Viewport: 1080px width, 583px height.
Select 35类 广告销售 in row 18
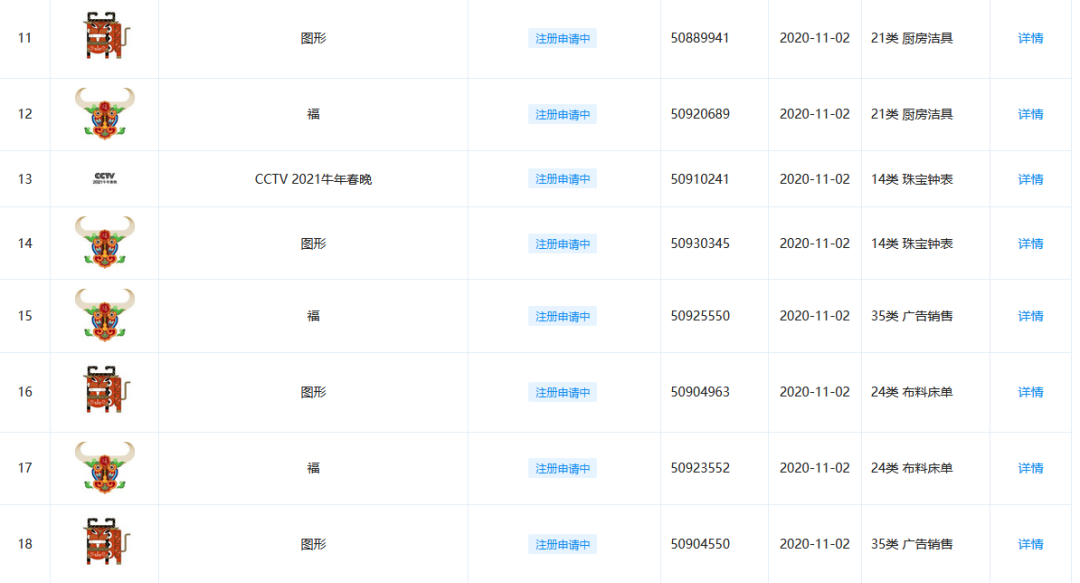pyautogui.click(x=912, y=544)
